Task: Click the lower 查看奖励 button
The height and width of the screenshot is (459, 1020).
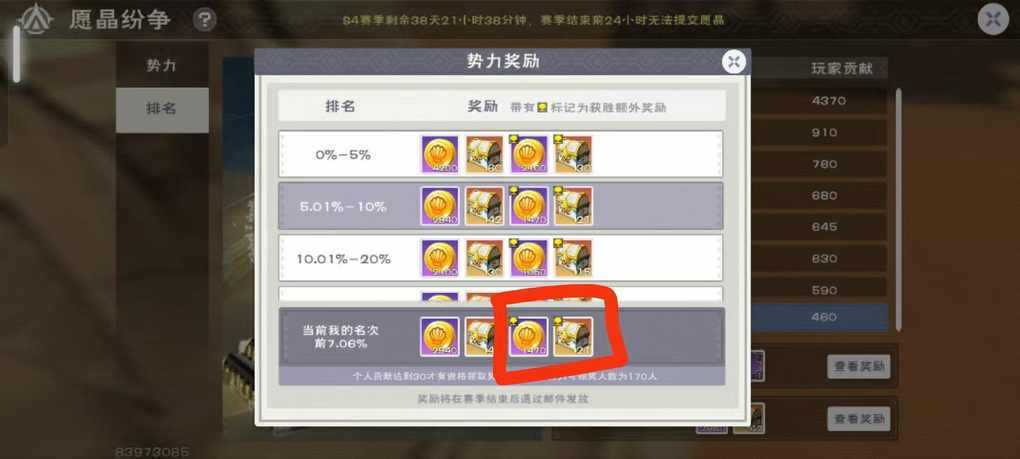Action: coord(859,418)
